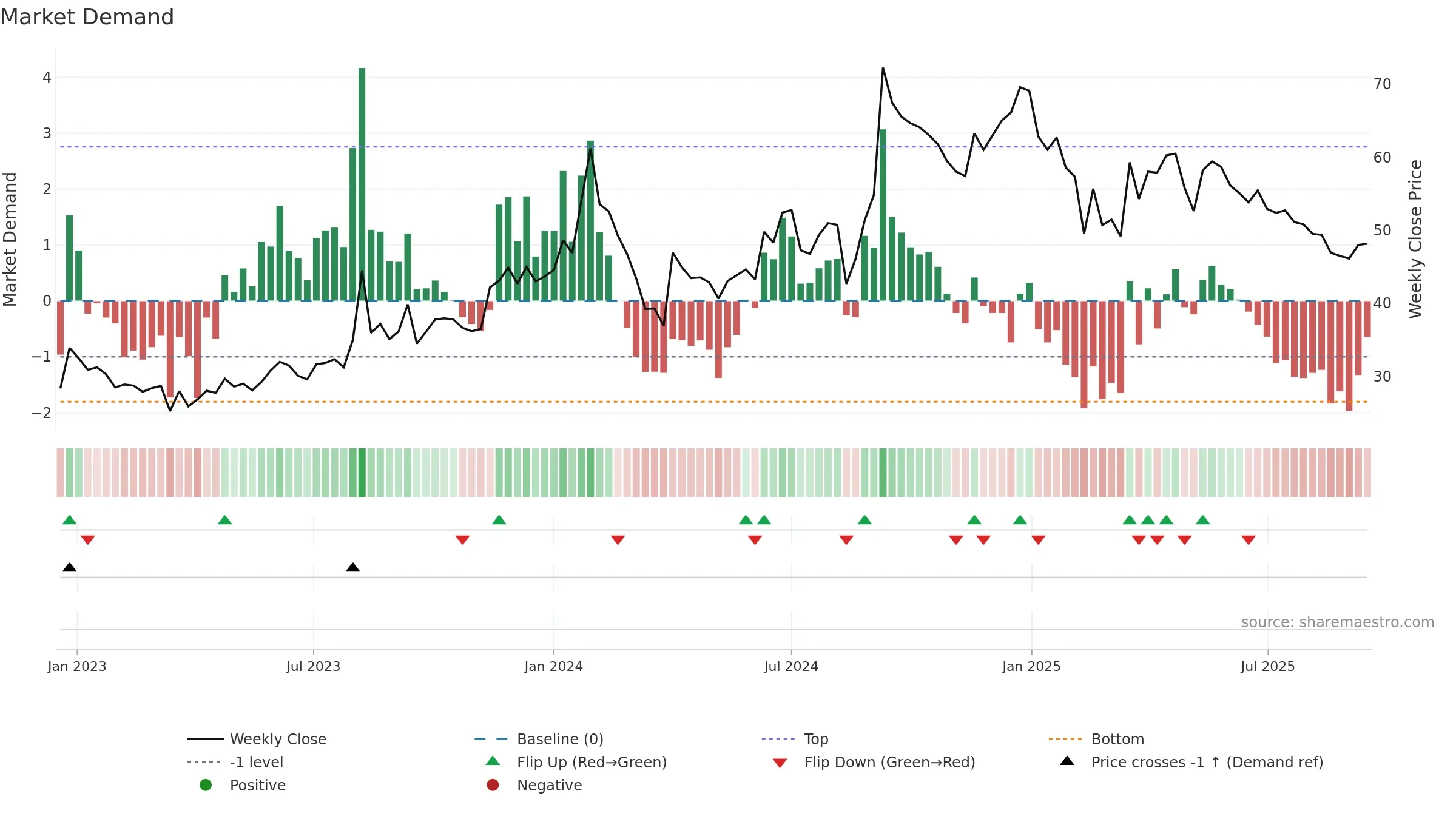The image size is (1456, 819).
Task: Toggle the -1 level legend entry
Action: pos(235,762)
